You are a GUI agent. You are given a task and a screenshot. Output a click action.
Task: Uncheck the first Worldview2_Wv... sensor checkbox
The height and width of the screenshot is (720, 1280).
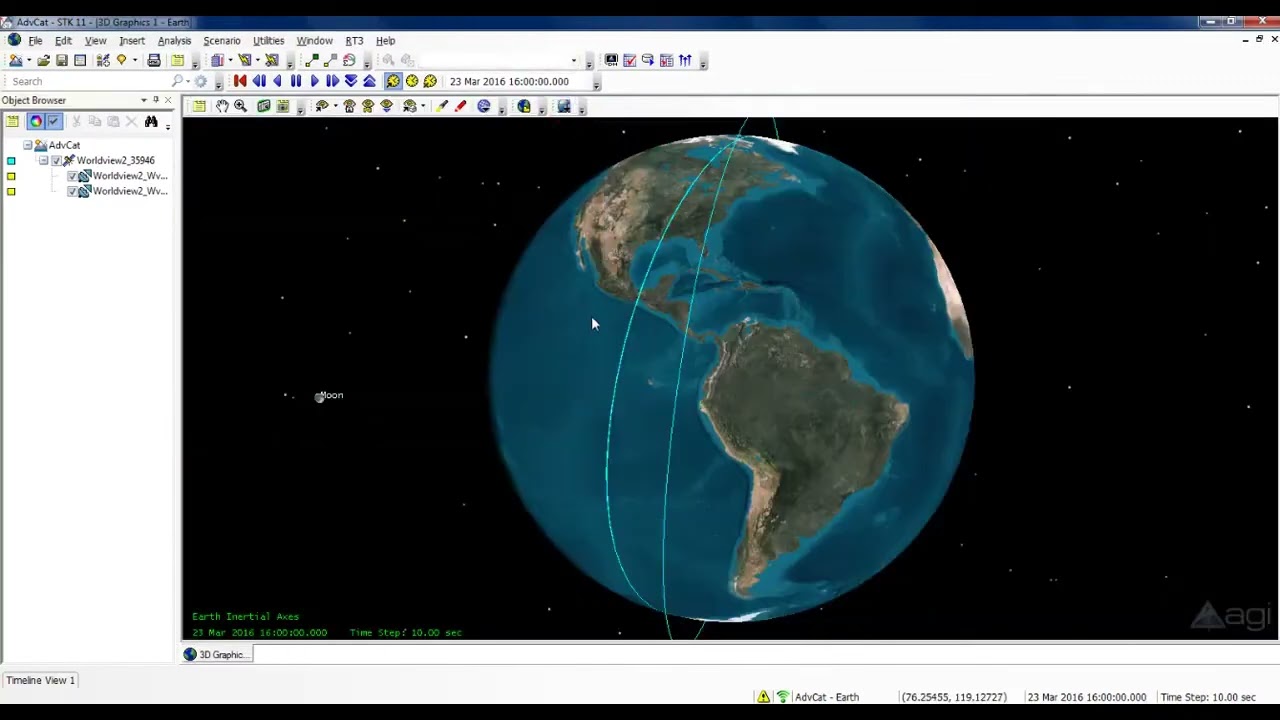click(71, 176)
